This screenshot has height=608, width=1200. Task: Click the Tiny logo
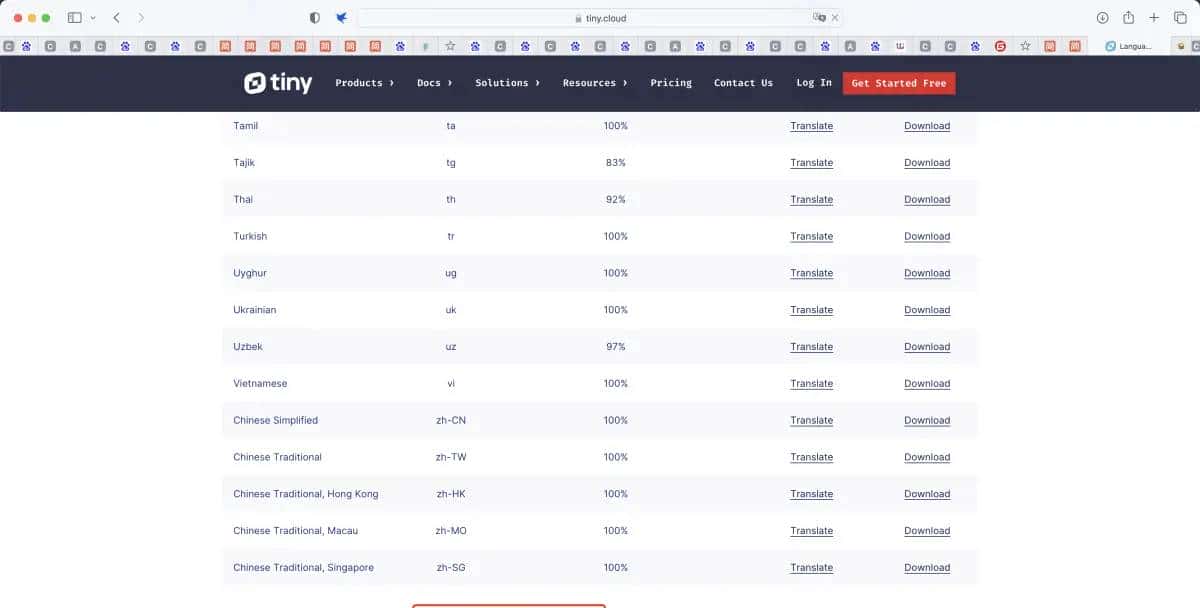coord(278,83)
